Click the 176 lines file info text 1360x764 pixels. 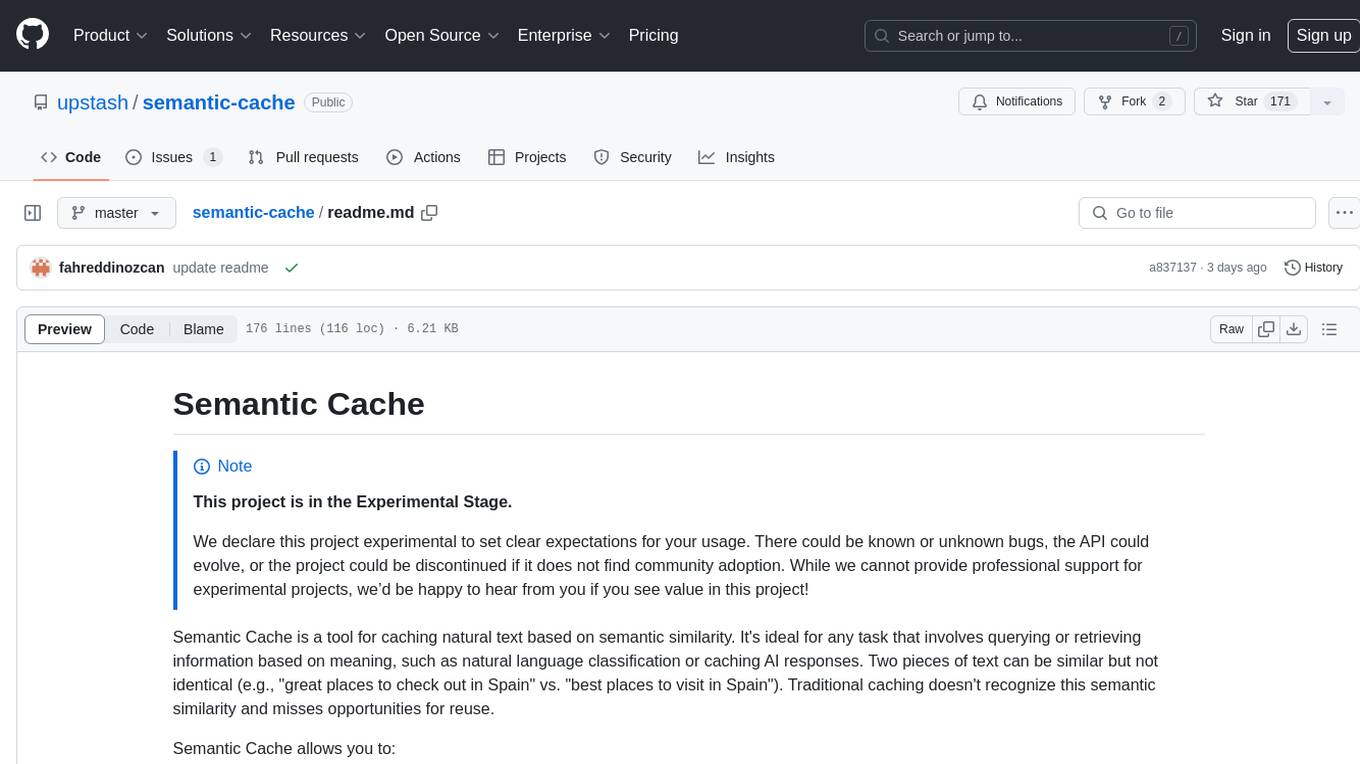pos(352,329)
